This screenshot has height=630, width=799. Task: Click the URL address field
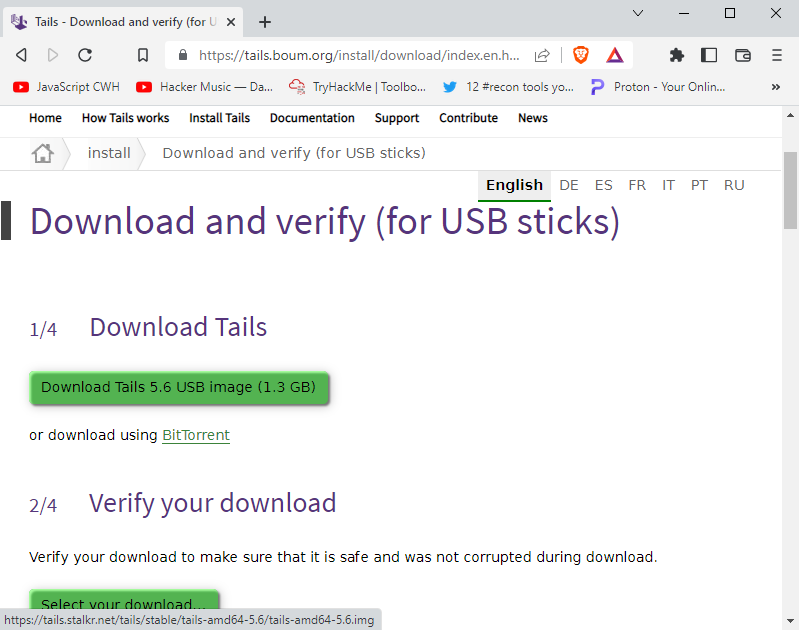(360, 56)
